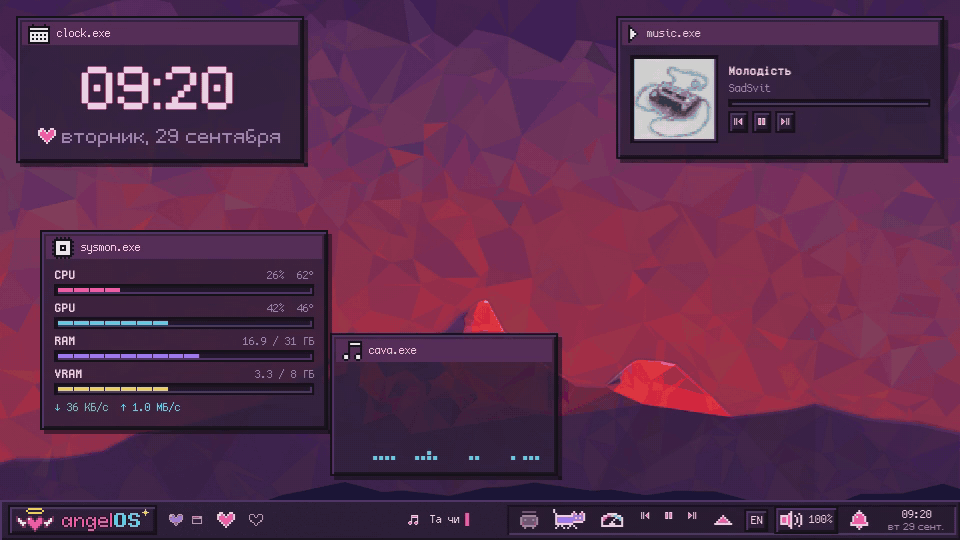Skip to next track in music.exe
The width and height of the screenshot is (960, 540).
[785, 122]
